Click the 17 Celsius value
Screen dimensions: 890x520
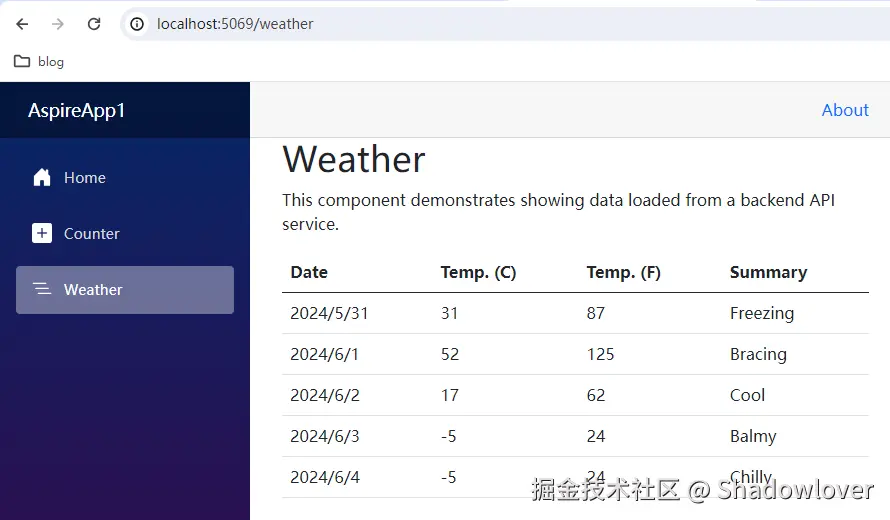pyautogui.click(x=450, y=395)
